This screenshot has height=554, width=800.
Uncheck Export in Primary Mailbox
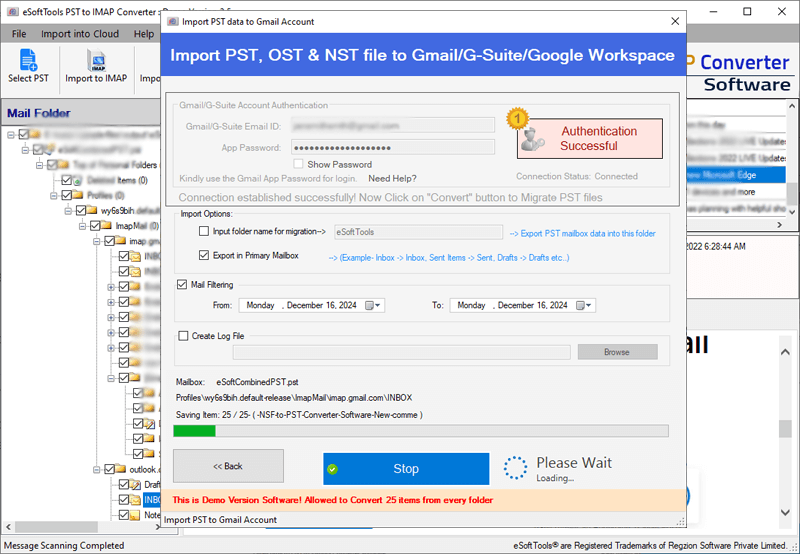204,255
